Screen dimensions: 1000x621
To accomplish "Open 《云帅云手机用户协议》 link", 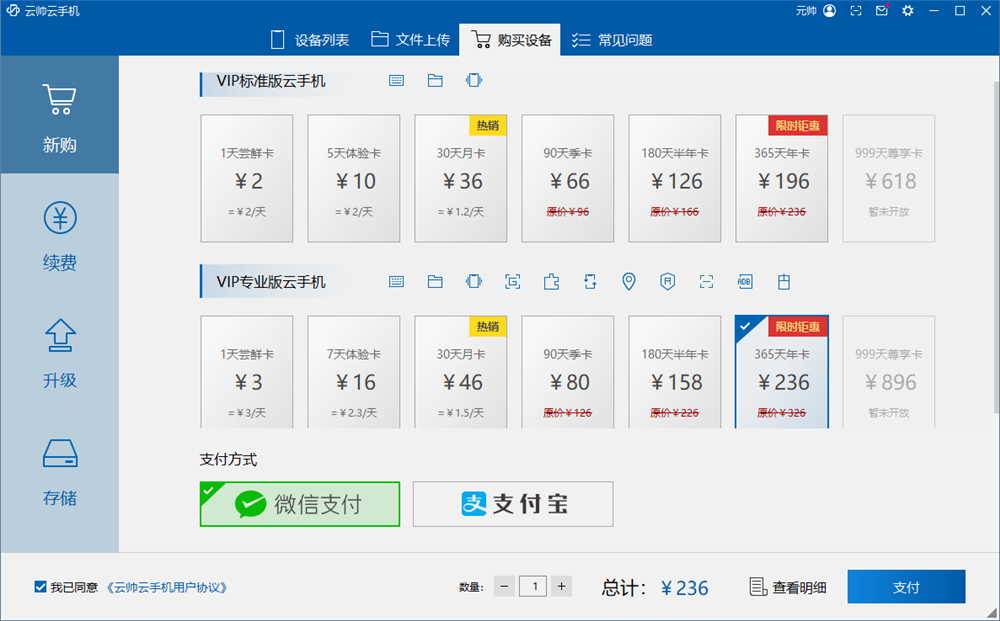I will pyautogui.click(x=166, y=587).
